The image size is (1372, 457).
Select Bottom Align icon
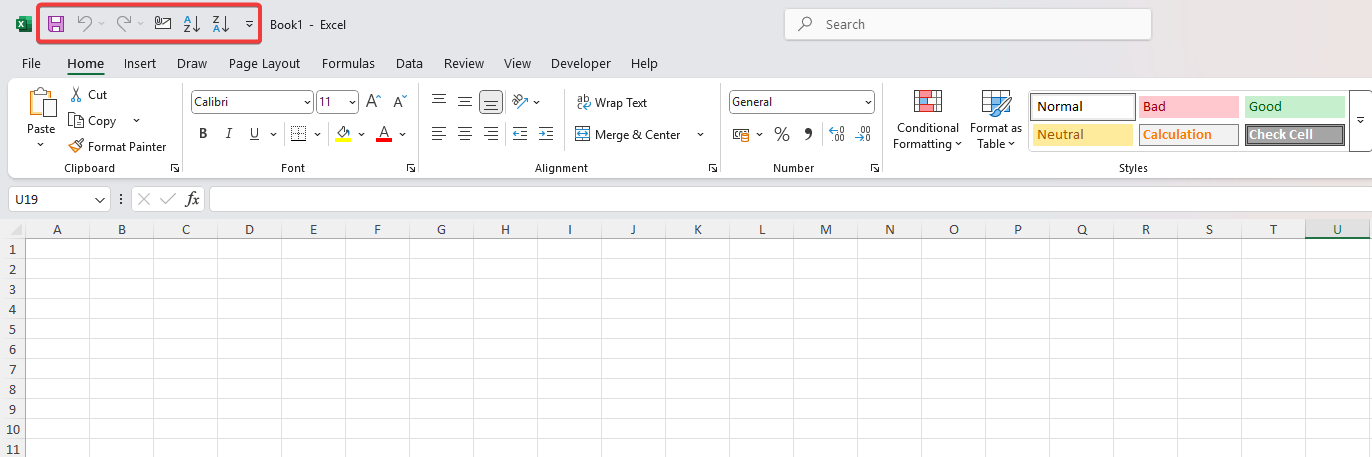[490, 102]
